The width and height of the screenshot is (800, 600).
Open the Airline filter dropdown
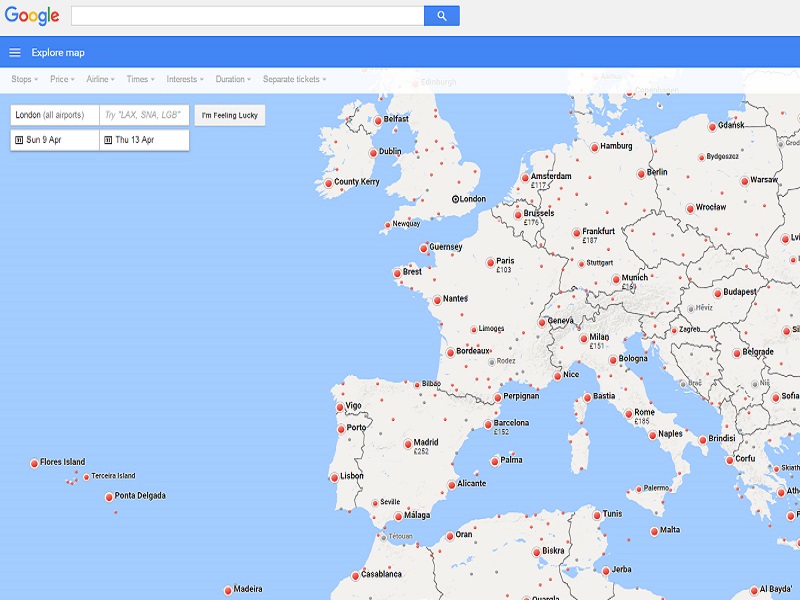pyautogui.click(x=100, y=79)
